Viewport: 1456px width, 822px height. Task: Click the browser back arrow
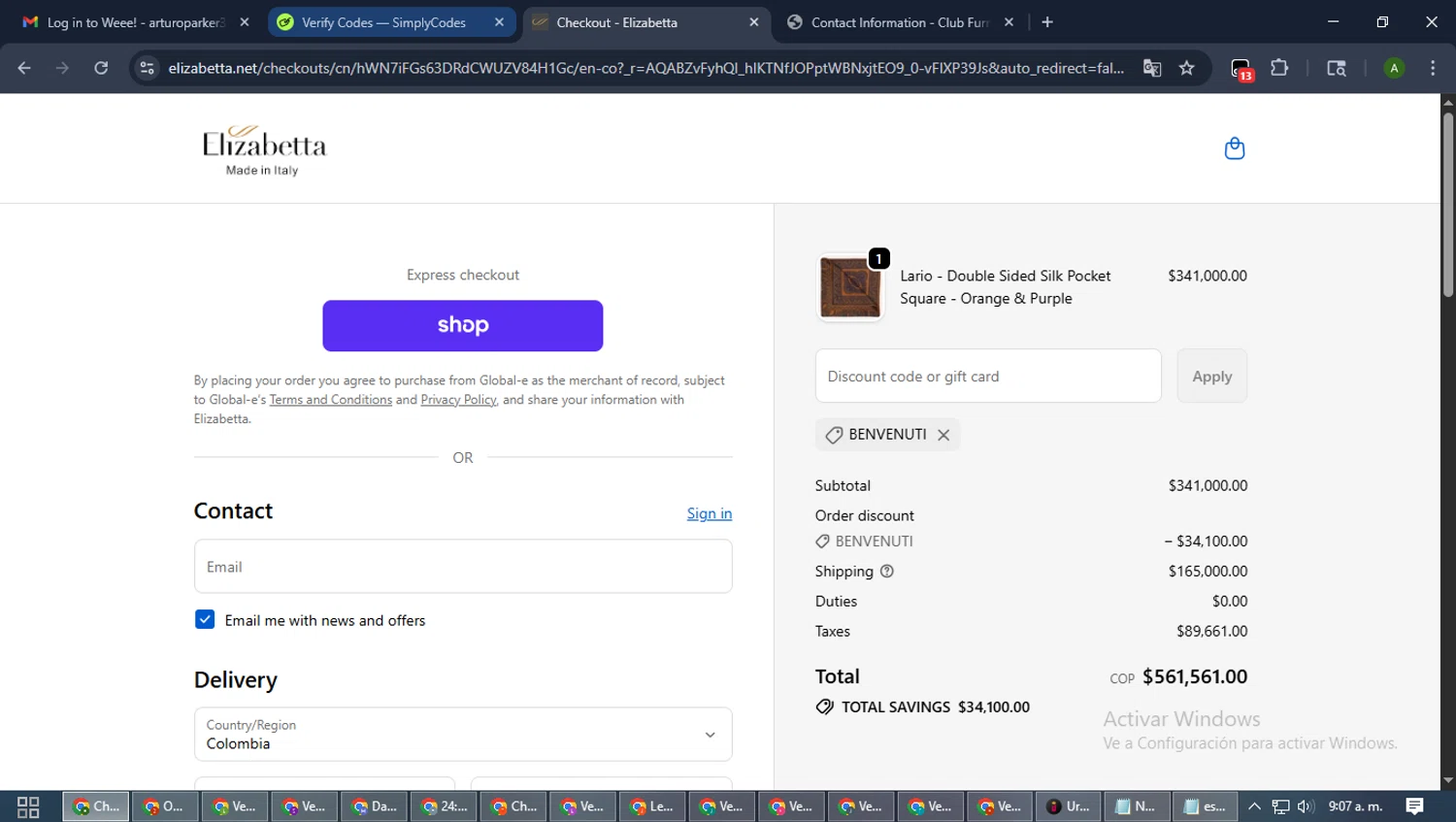click(24, 68)
